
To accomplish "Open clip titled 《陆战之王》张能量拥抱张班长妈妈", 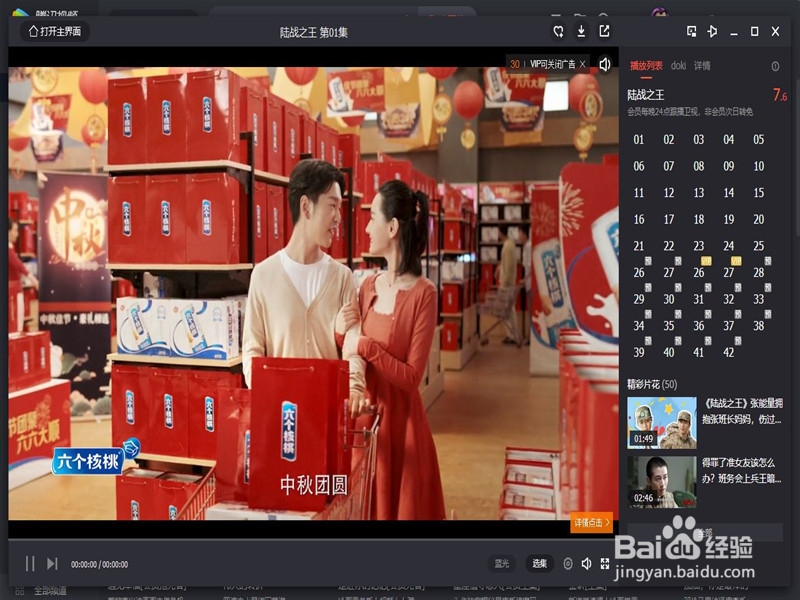I will 742,411.
